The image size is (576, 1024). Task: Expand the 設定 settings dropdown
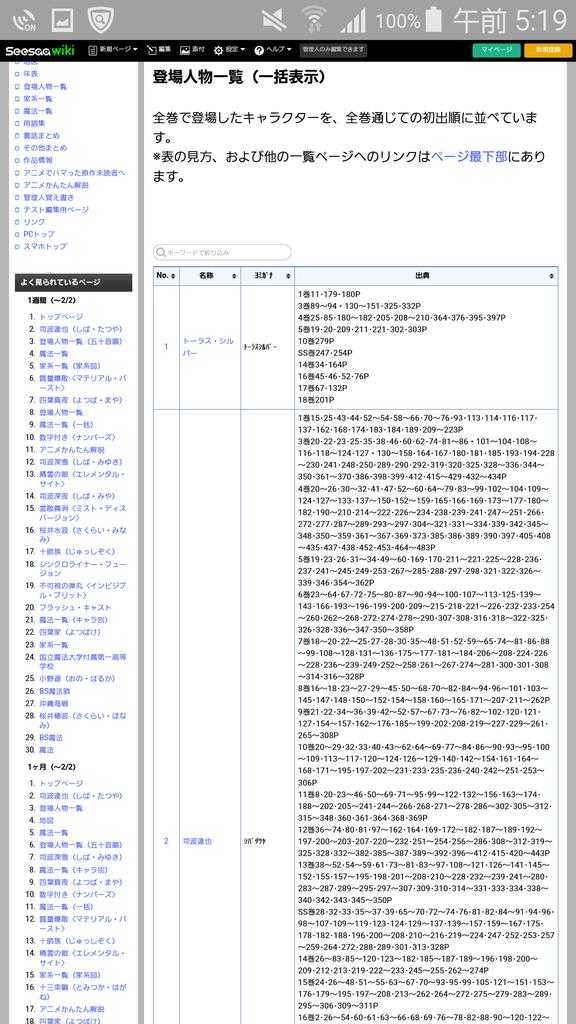[x=229, y=50]
